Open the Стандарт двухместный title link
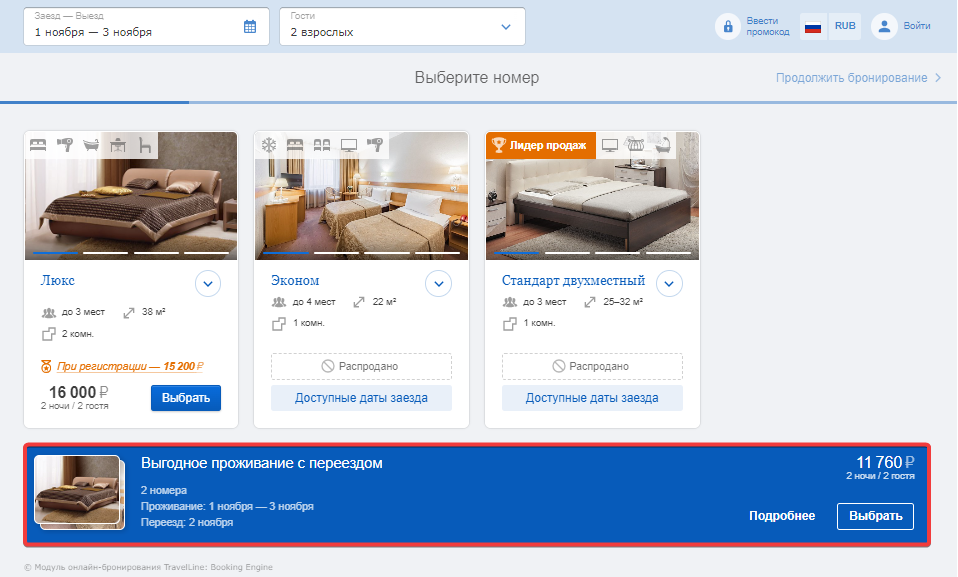 pyautogui.click(x=573, y=281)
